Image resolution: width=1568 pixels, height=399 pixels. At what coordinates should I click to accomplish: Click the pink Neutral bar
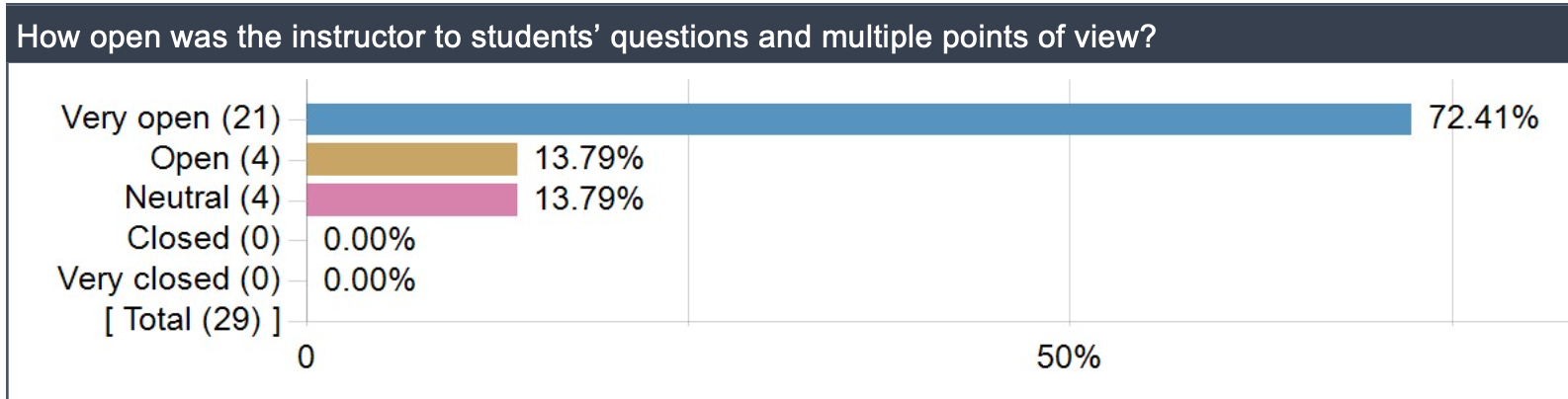(411, 199)
